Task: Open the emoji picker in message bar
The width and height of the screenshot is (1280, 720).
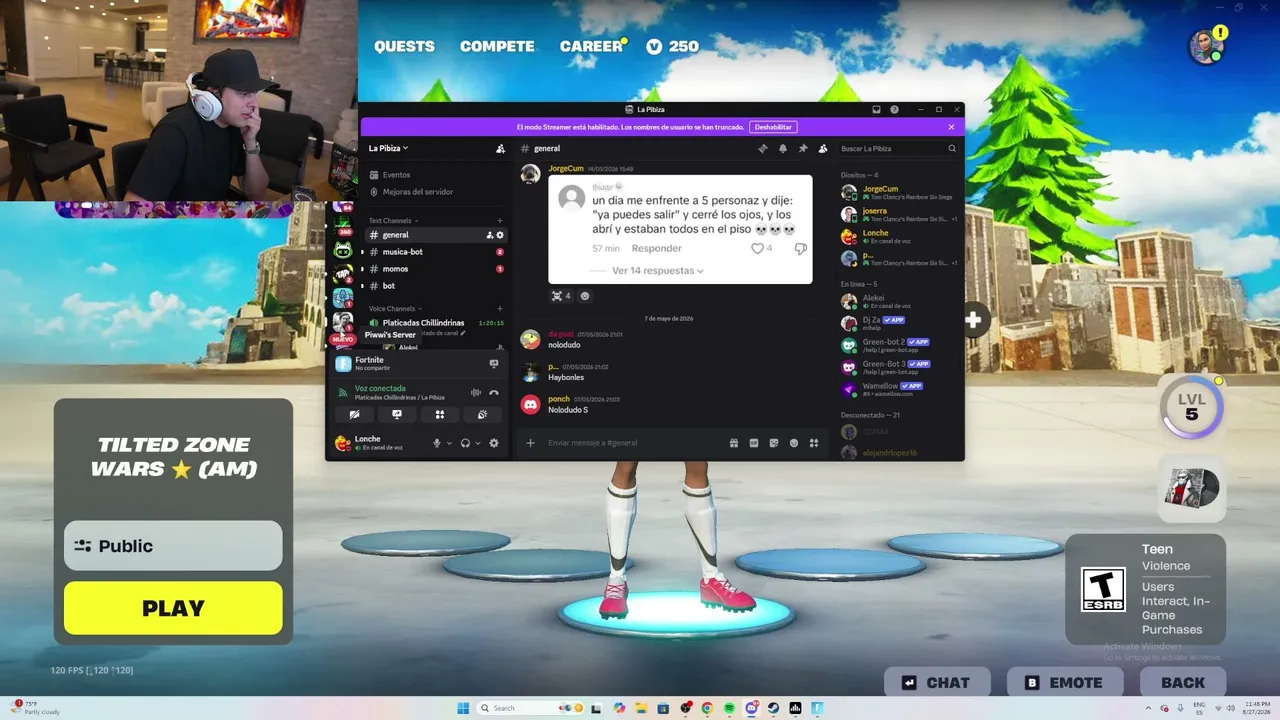Action: 794,443
